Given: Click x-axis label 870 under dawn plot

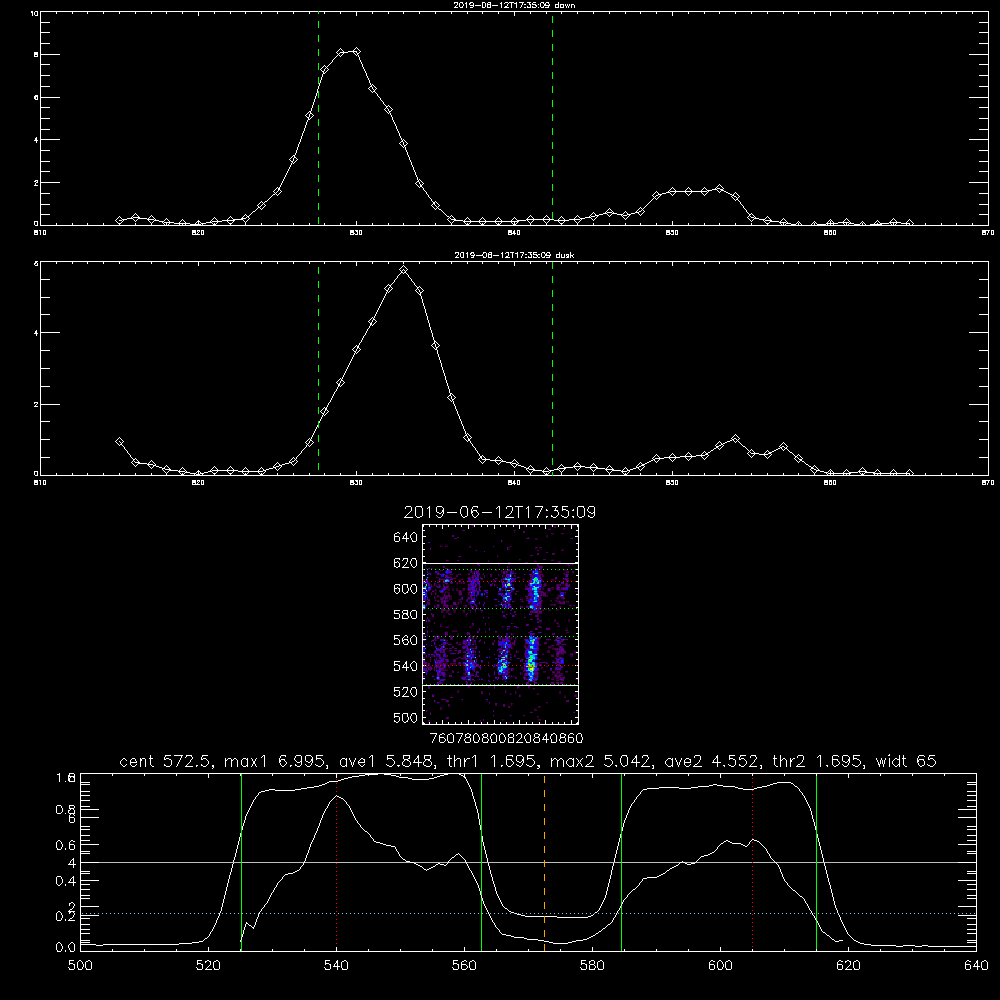Looking at the screenshot, I should pyautogui.click(x=987, y=233).
